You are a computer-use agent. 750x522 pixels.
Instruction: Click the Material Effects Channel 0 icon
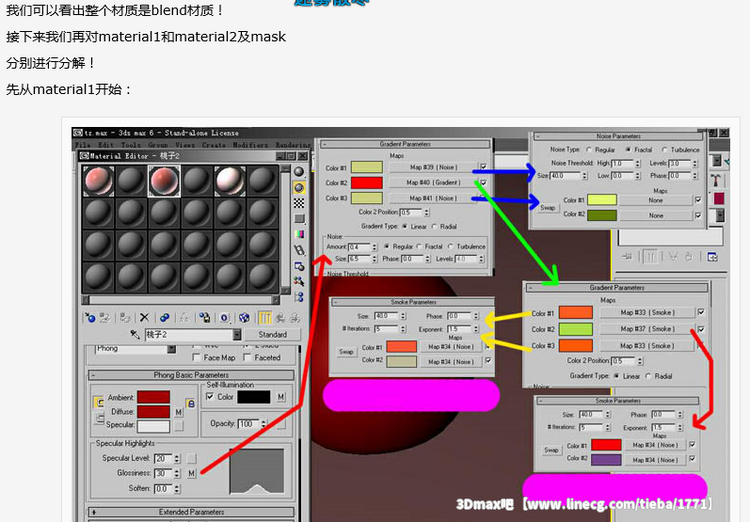224,318
